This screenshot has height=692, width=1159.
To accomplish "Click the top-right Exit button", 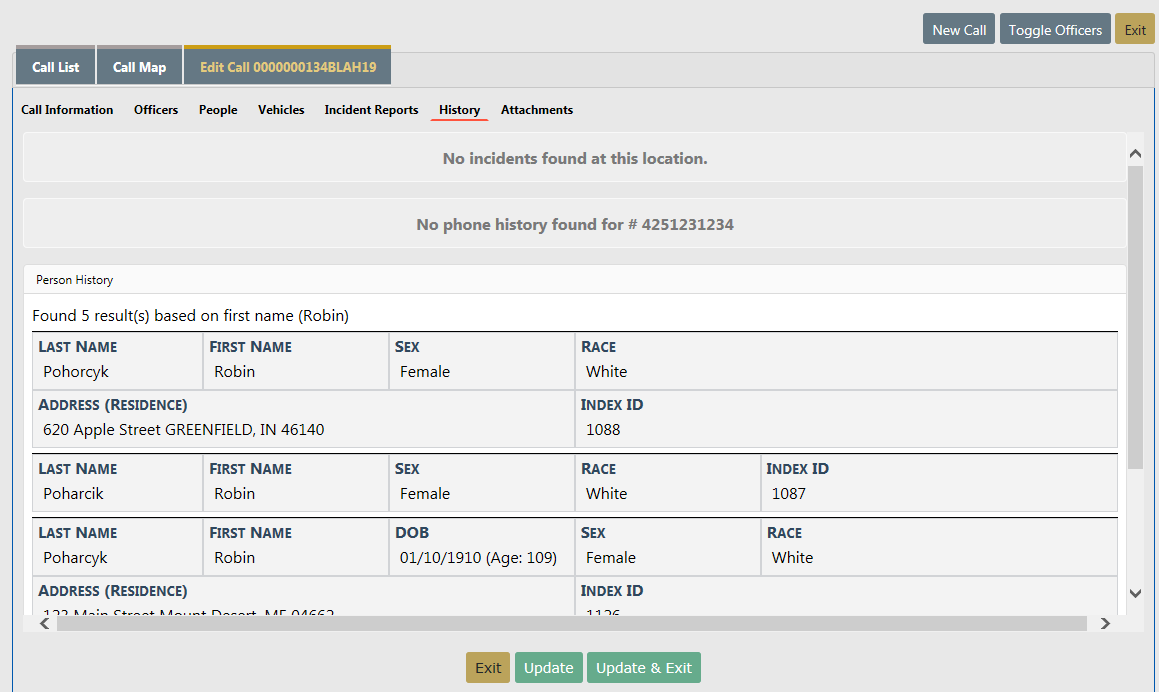I will tap(1134, 30).
